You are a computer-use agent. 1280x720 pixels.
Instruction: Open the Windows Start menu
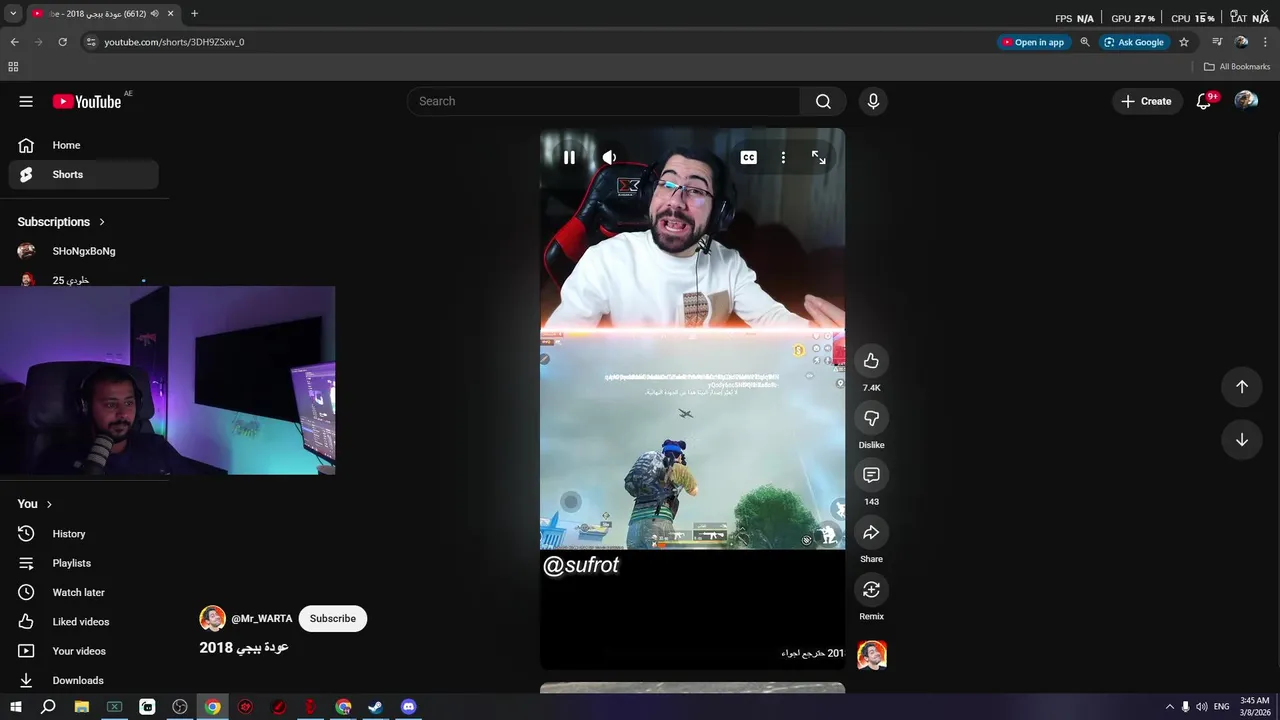(15, 707)
